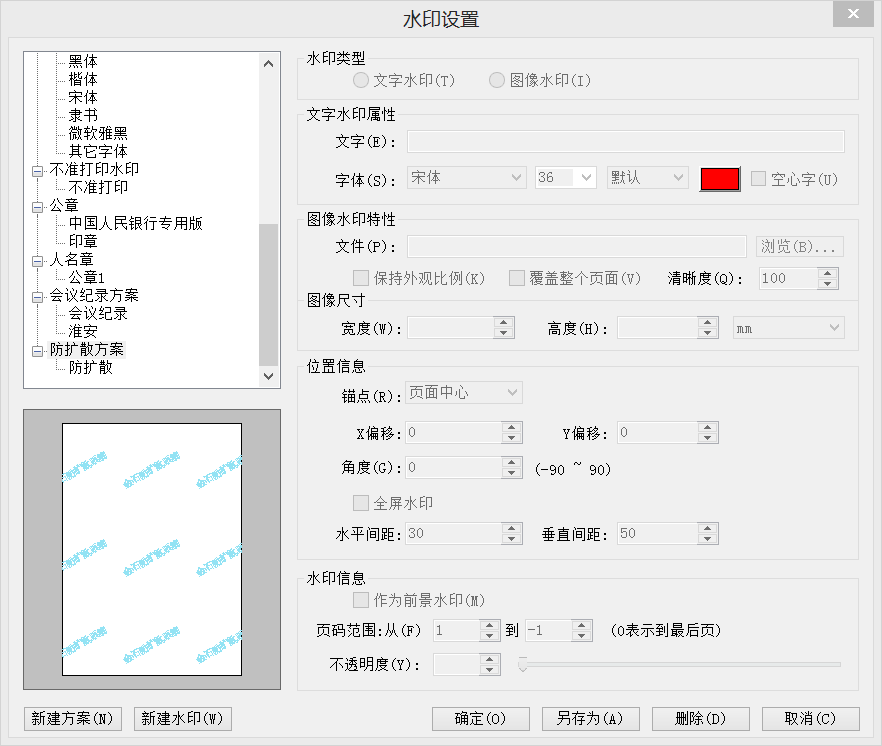Image resolution: width=882 pixels, height=746 pixels.
Task: Collapse the 公章 tree group
Action: pyautogui.click(x=37, y=206)
